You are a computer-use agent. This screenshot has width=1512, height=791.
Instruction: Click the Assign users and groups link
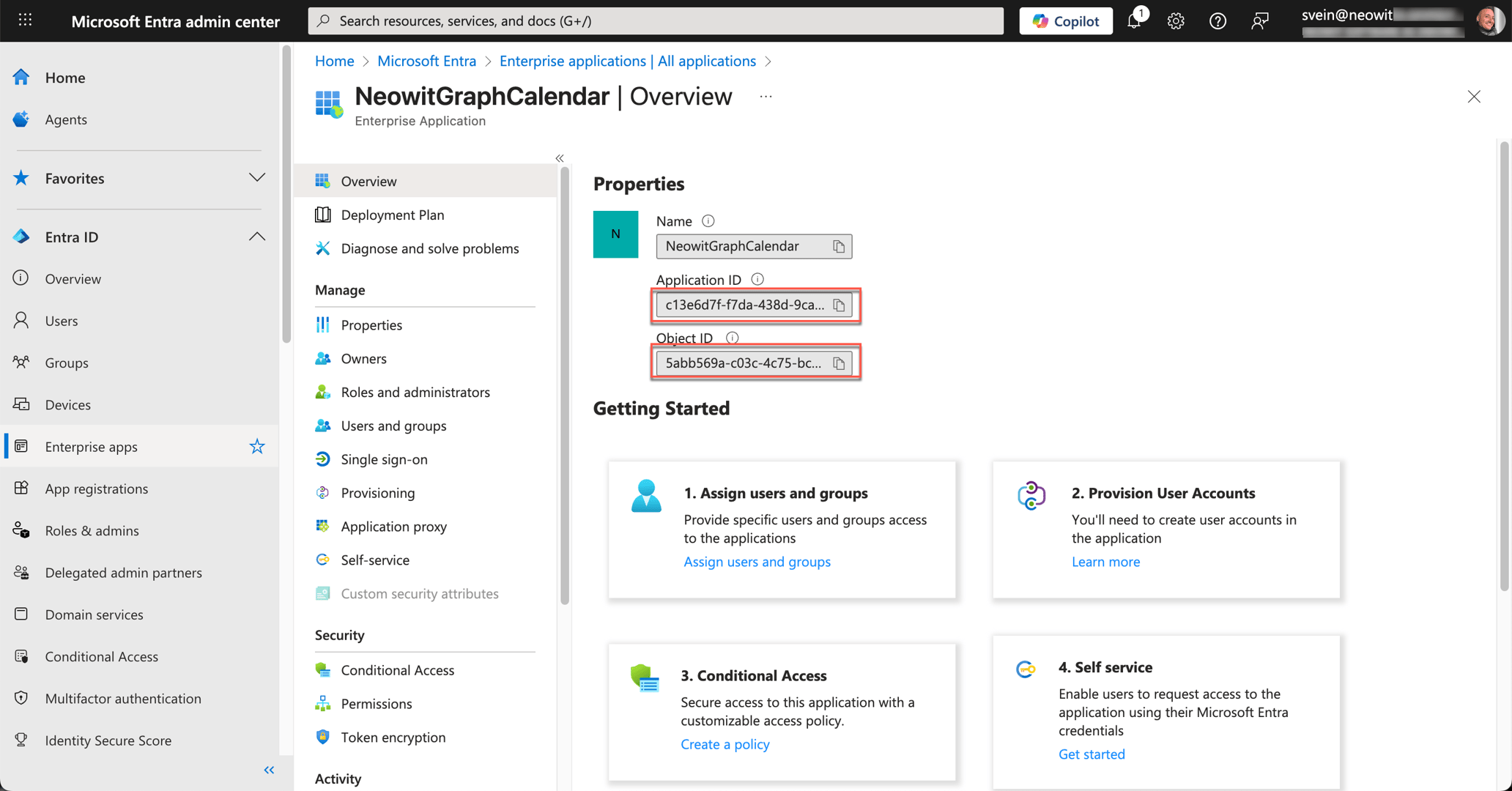tap(757, 561)
